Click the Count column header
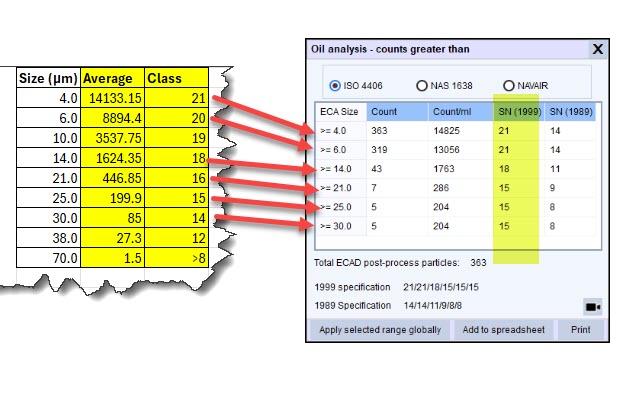 397,111
